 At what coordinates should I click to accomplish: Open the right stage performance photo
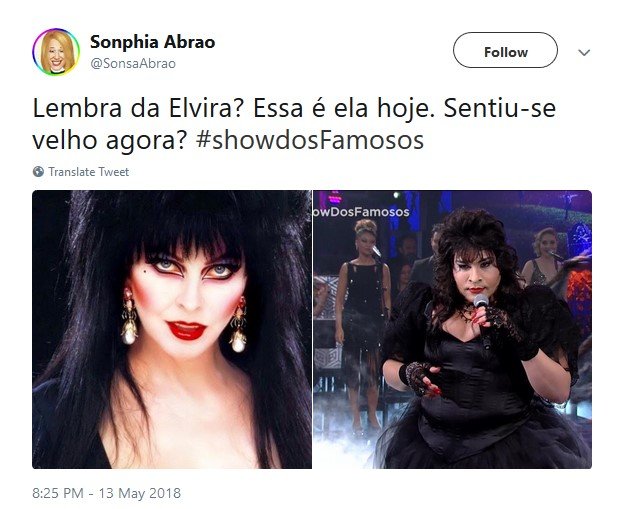click(452, 329)
